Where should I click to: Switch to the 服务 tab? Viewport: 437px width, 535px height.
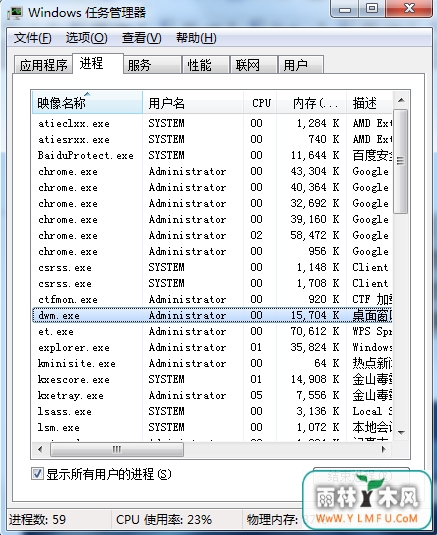click(x=152, y=64)
